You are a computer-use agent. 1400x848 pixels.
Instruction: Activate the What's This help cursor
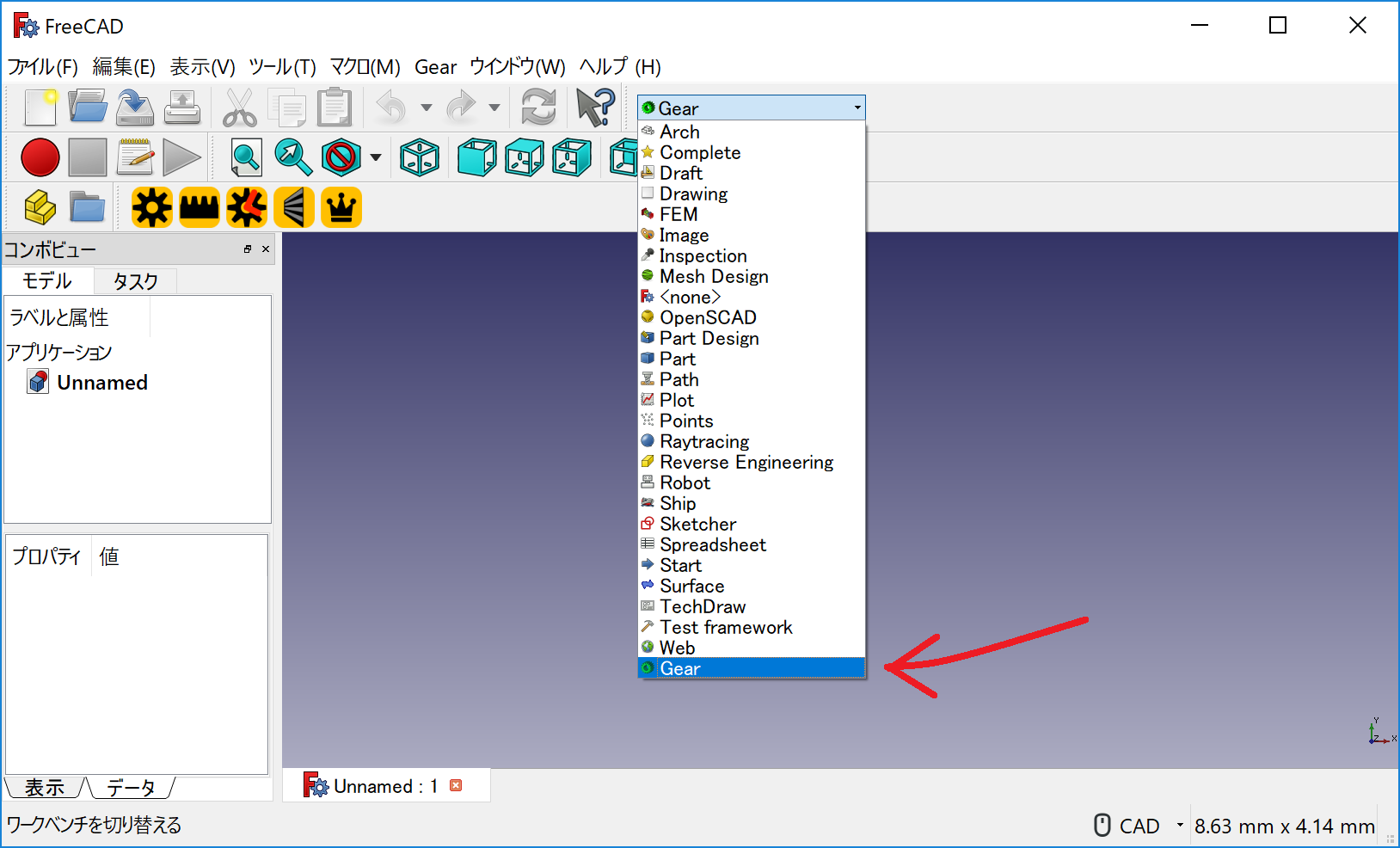click(x=595, y=108)
